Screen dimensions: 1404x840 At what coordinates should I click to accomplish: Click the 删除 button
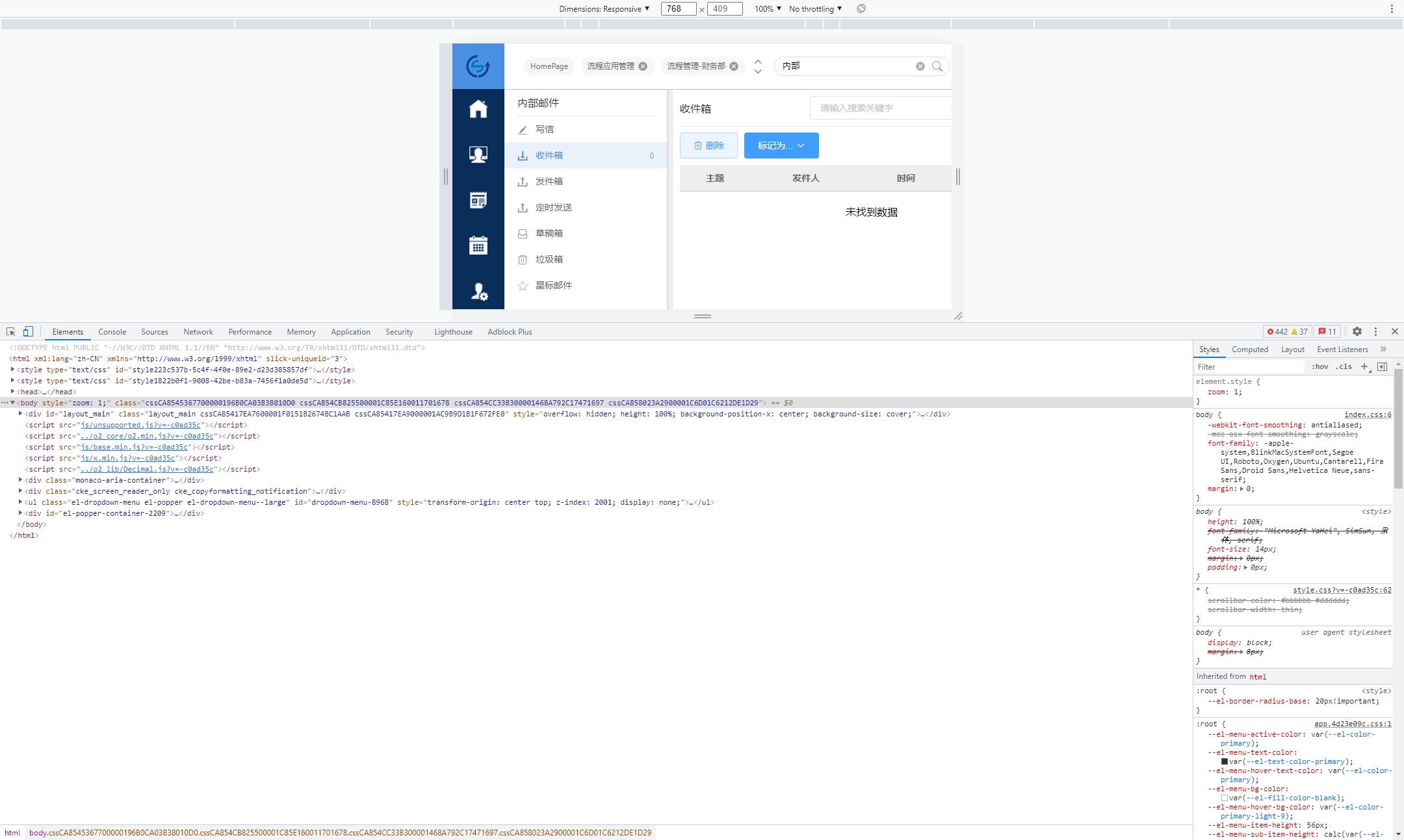point(708,146)
